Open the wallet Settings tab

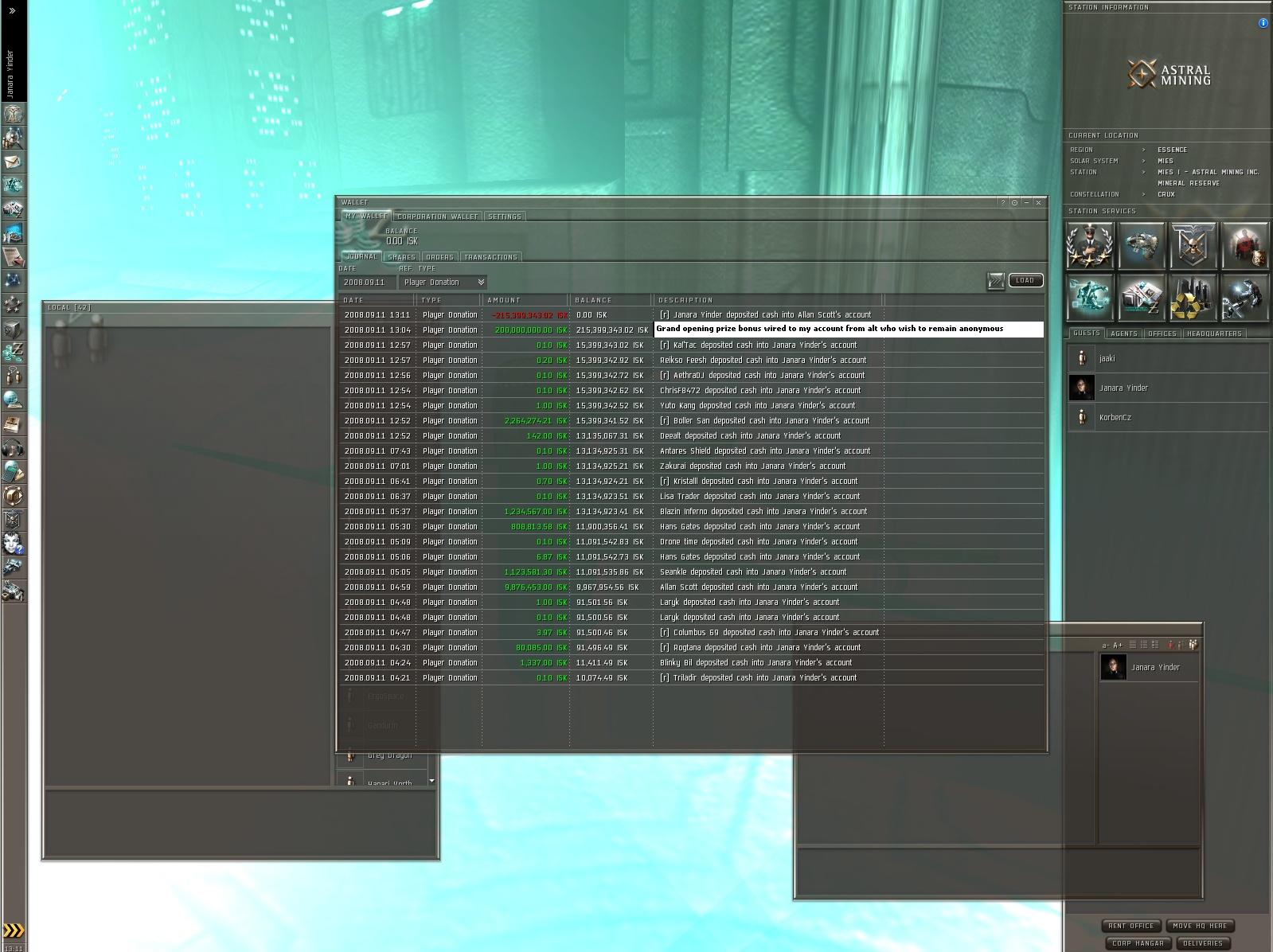505,217
